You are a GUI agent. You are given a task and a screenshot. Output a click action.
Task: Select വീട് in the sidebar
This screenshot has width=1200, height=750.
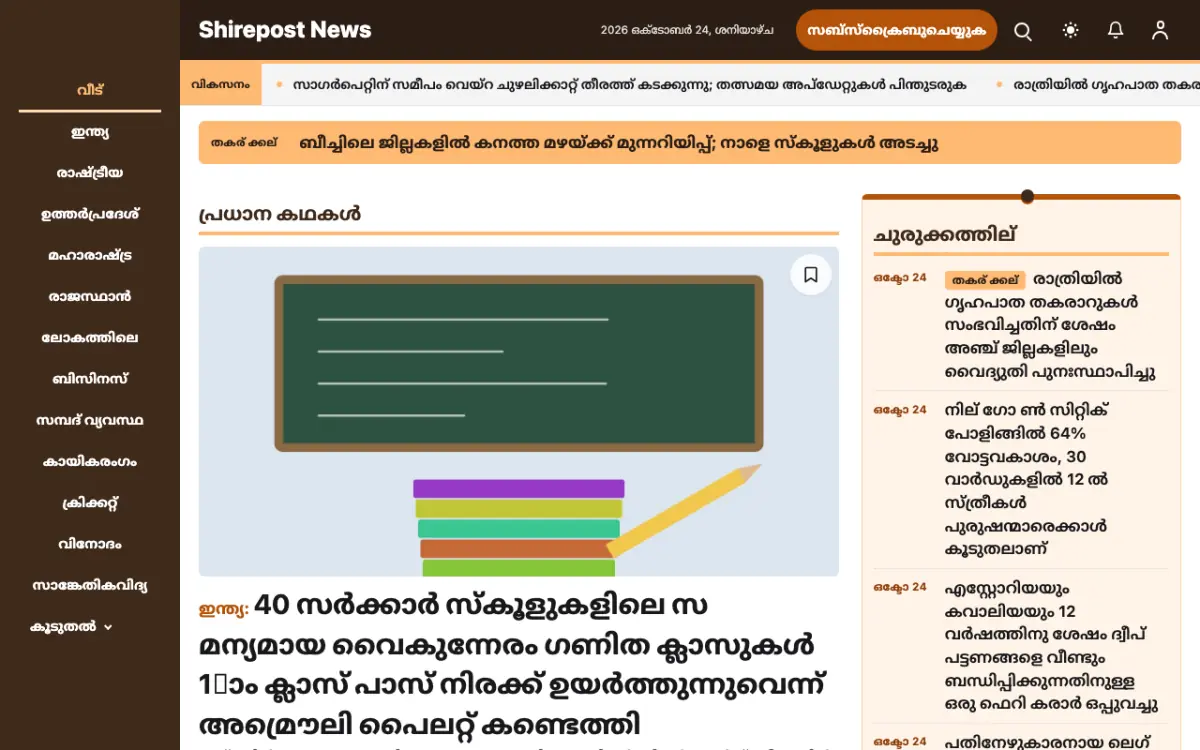click(90, 90)
